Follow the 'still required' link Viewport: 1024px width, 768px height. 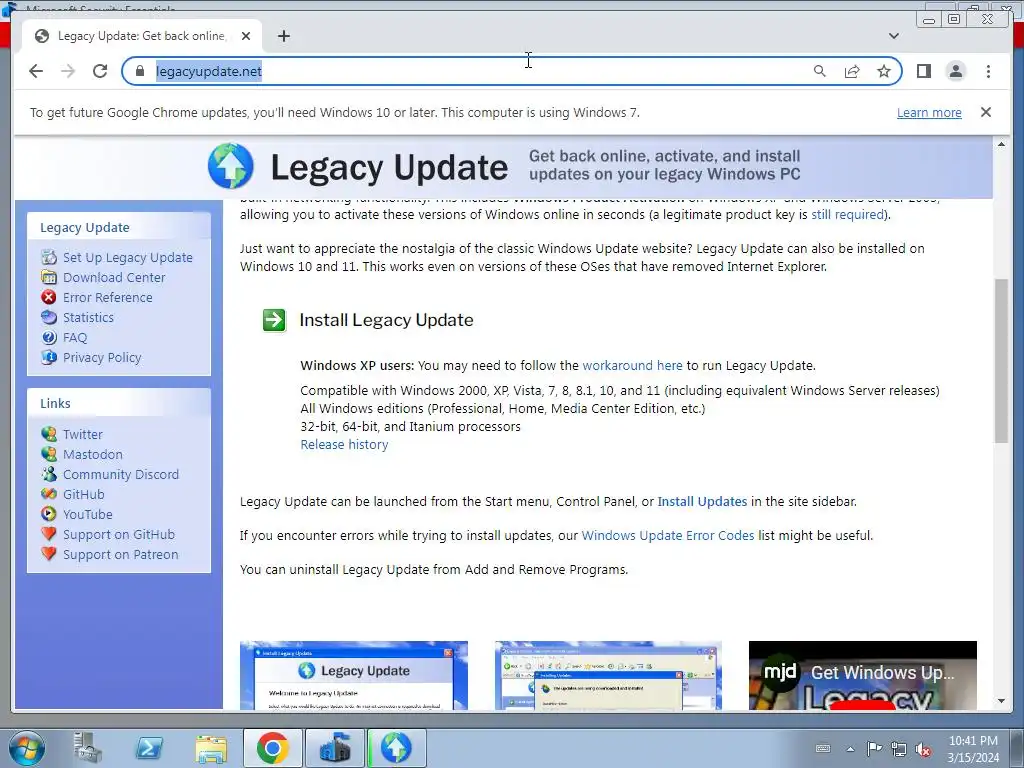pyautogui.click(x=847, y=214)
